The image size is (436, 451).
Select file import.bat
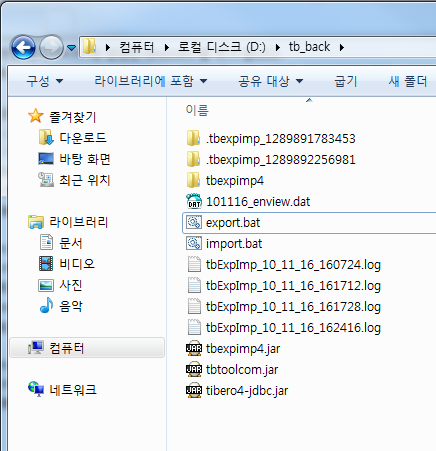[x=234, y=244]
